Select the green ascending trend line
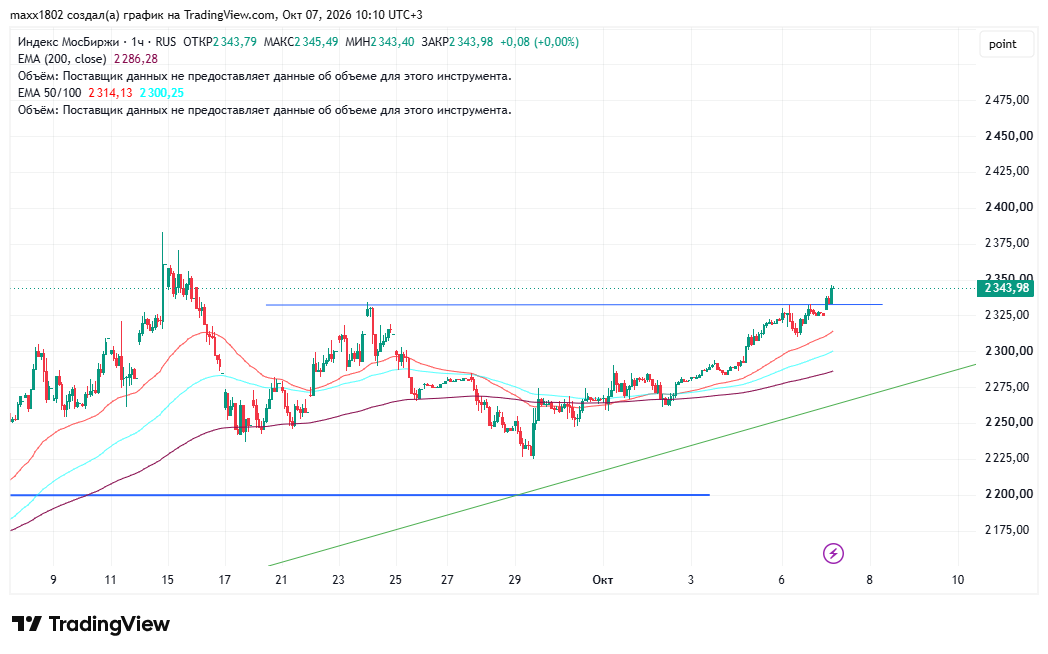 tap(622, 465)
